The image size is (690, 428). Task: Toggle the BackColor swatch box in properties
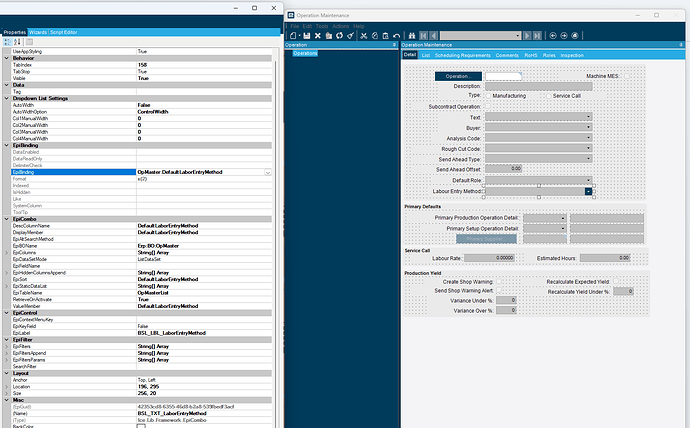[x=141, y=426]
